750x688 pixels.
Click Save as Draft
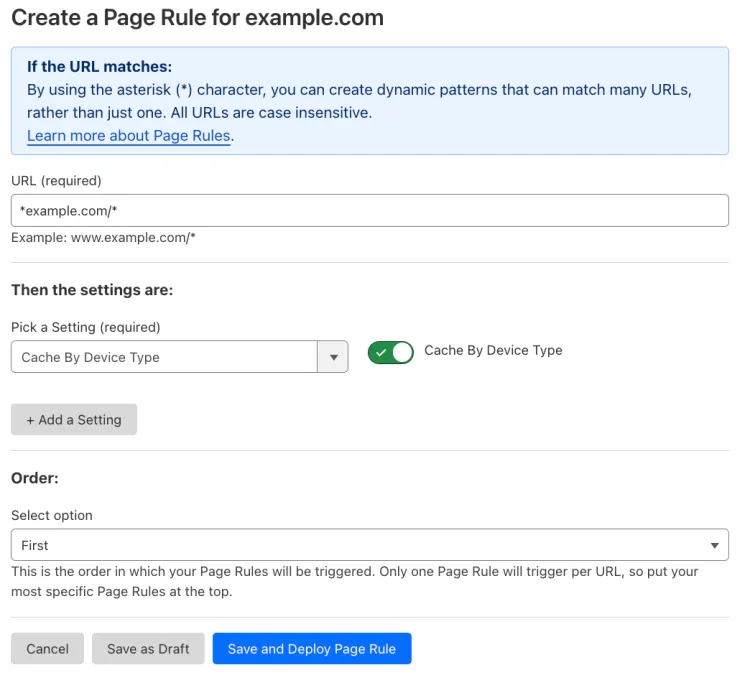coord(148,649)
